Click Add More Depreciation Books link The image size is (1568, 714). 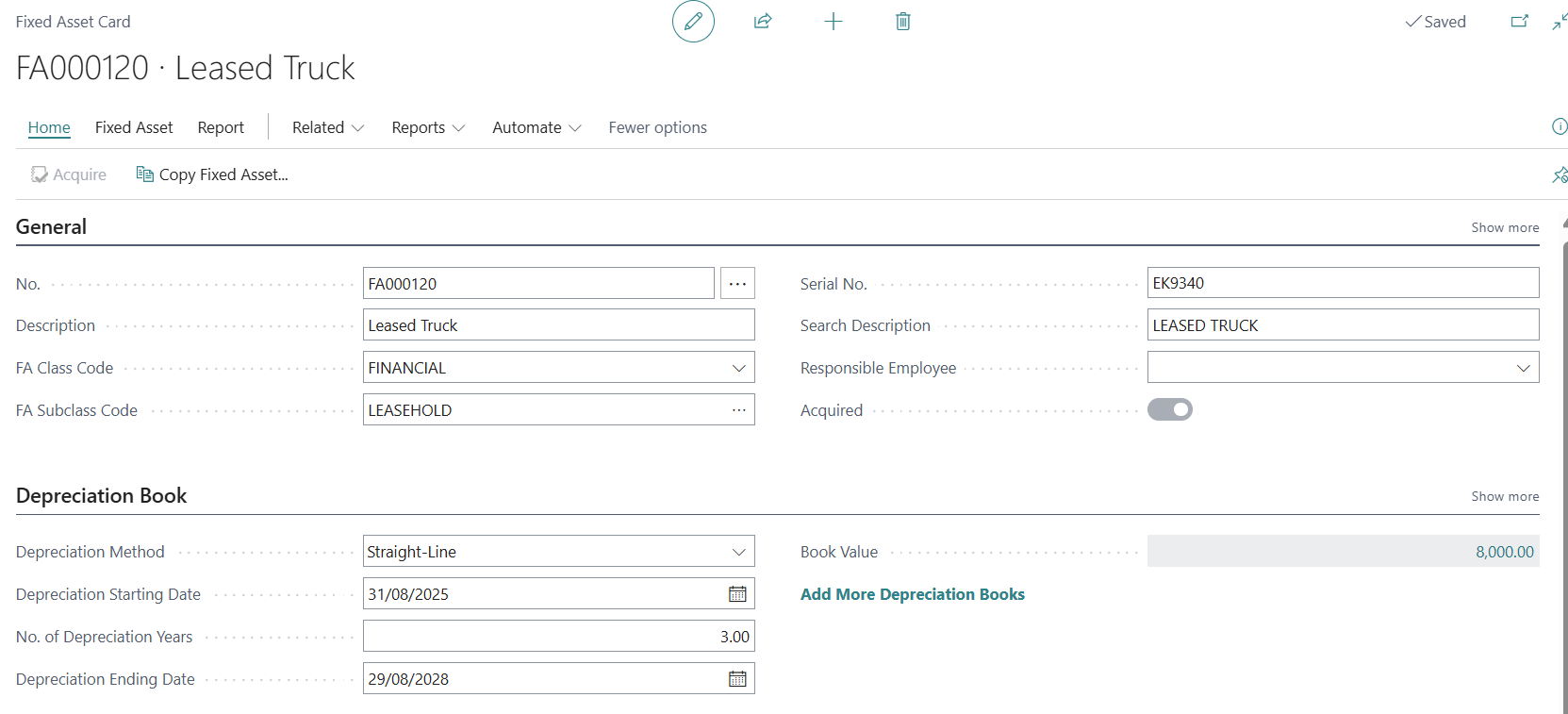tap(912, 594)
